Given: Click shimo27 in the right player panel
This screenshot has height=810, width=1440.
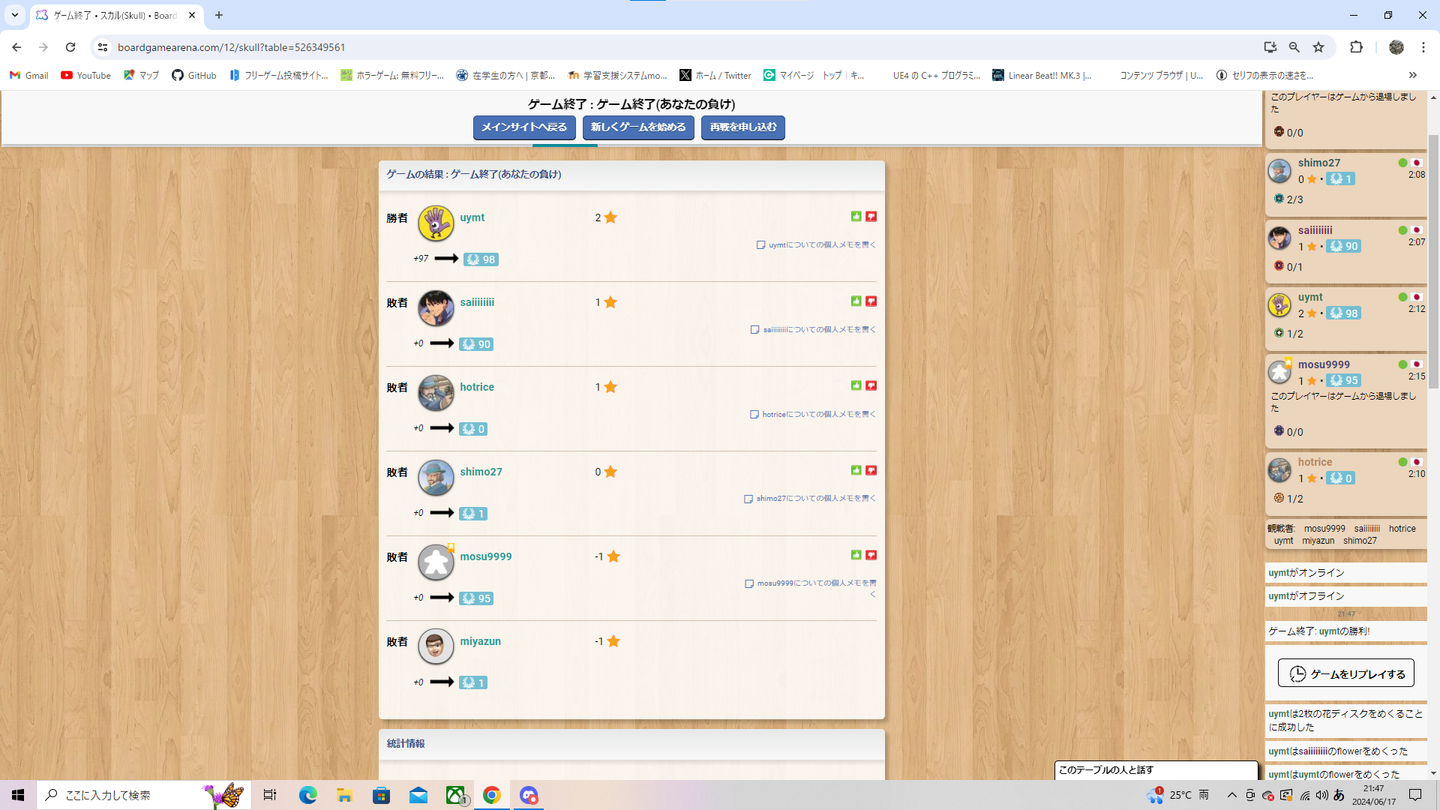Looking at the screenshot, I should pyautogui.click(x=1319, y=163).
